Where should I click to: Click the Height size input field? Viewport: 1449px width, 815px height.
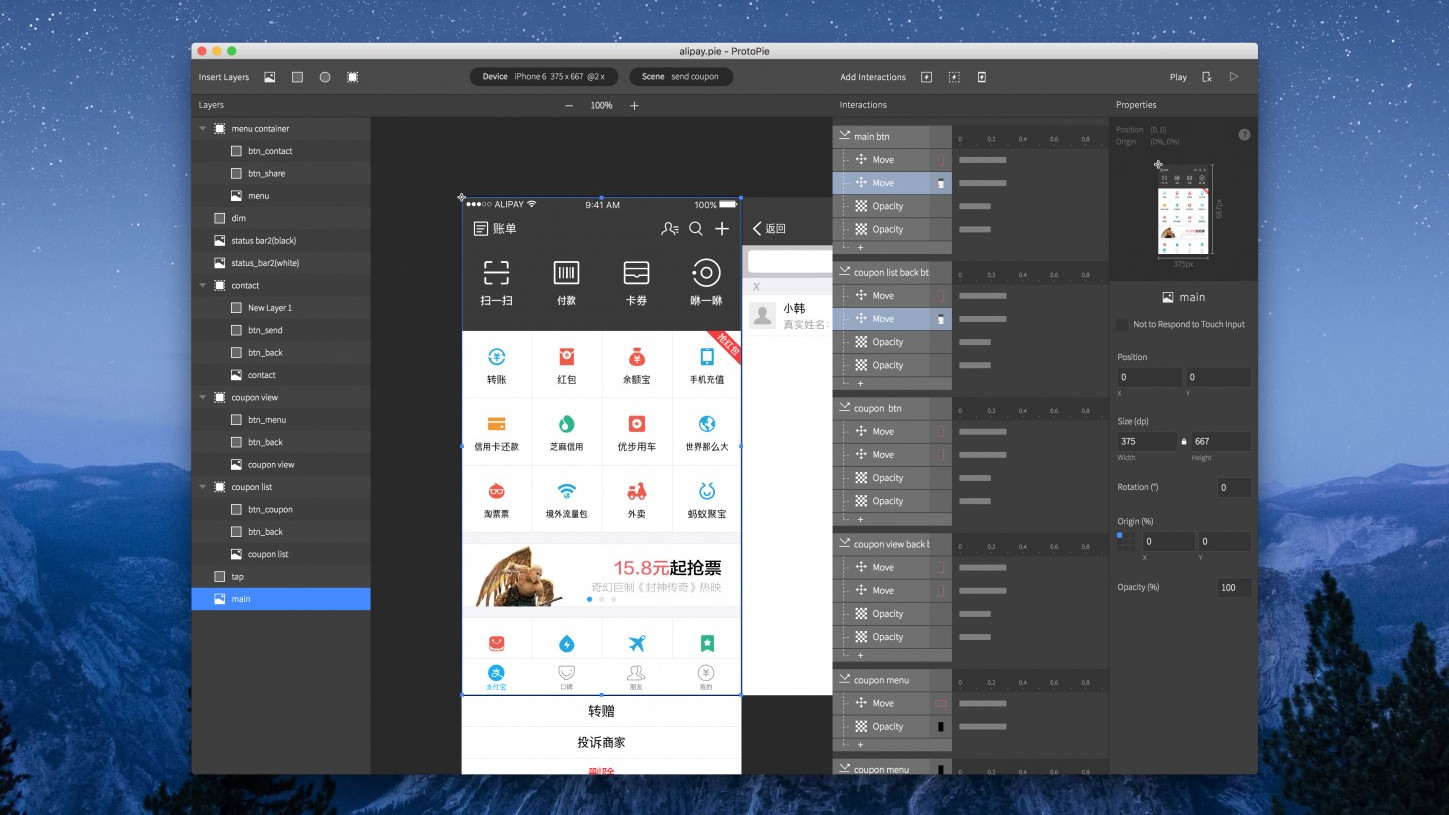[1220, 441]
